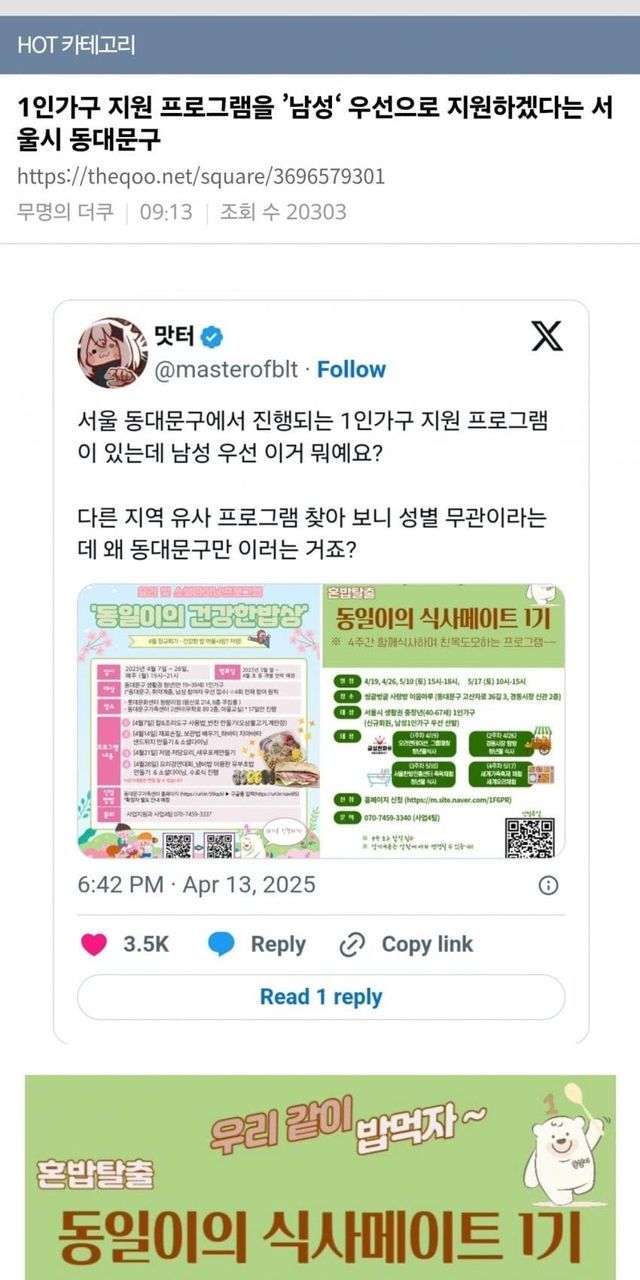640x1280 pixels.
Task: Open the green 식사메이트 1기 poster thumbnail
Action: (443, 720)
